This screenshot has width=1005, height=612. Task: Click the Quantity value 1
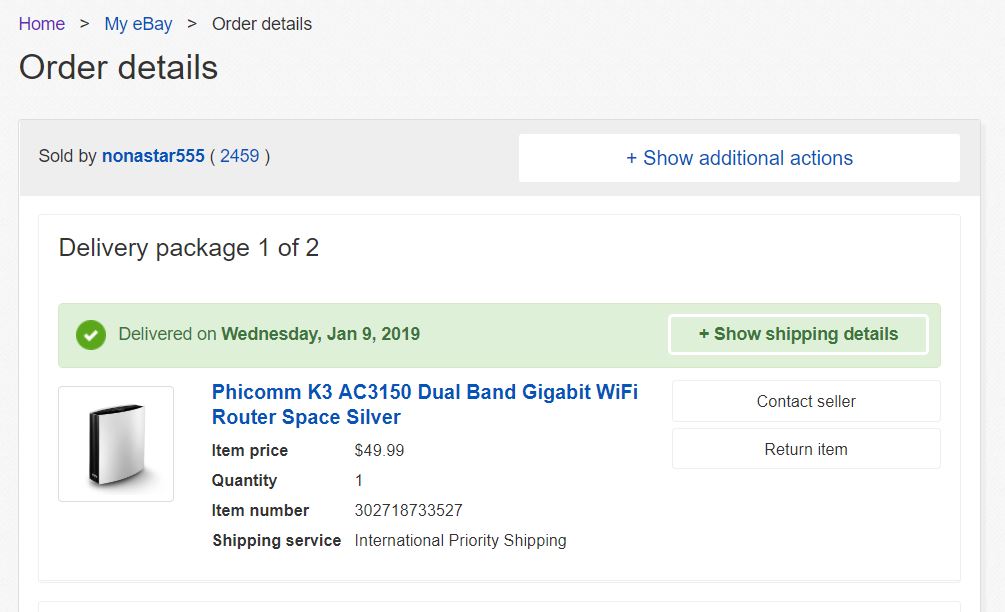[359, 480]
